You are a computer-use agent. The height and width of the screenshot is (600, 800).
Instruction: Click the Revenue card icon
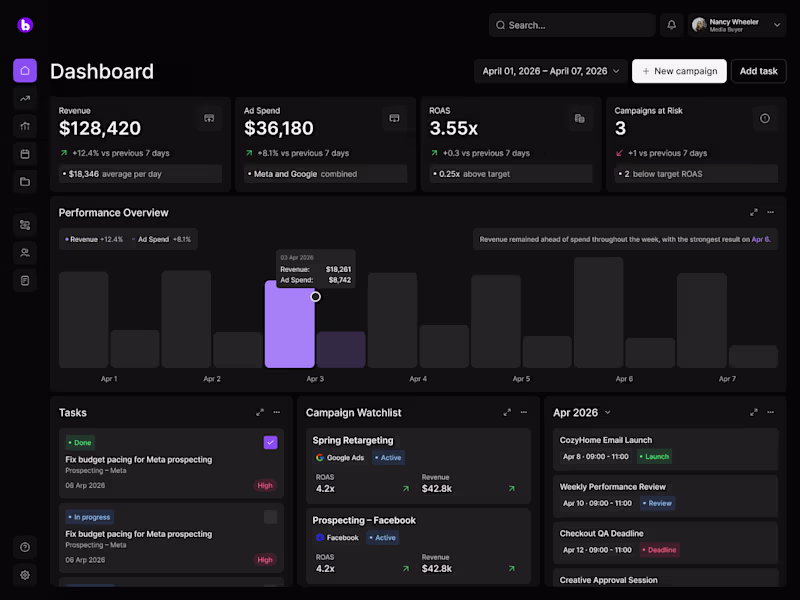[209, 118]
